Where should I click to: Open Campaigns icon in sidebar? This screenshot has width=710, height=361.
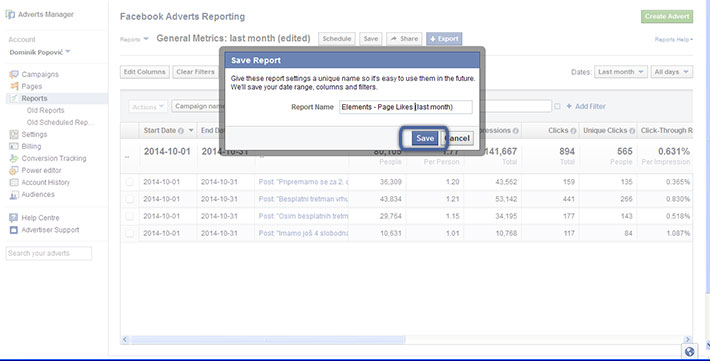(14, 74)
